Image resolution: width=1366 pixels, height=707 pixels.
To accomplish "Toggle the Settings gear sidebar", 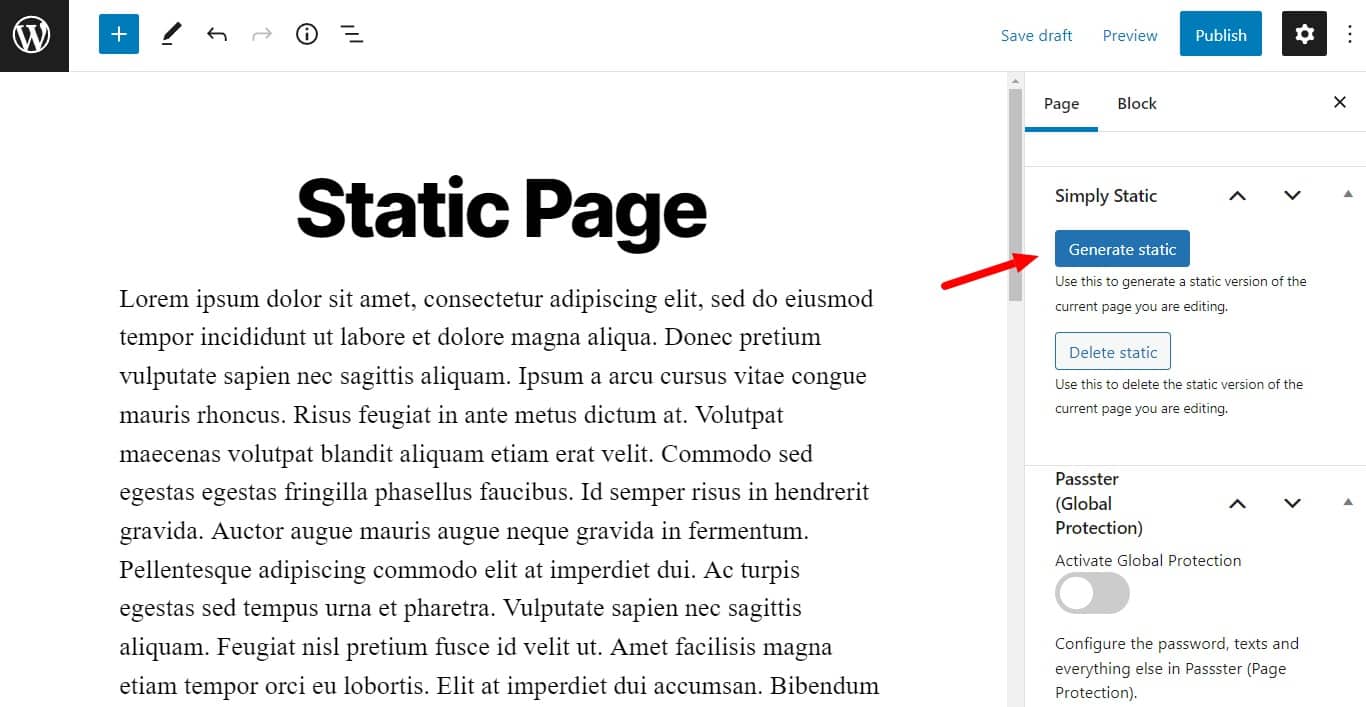I will (1304, 35).
